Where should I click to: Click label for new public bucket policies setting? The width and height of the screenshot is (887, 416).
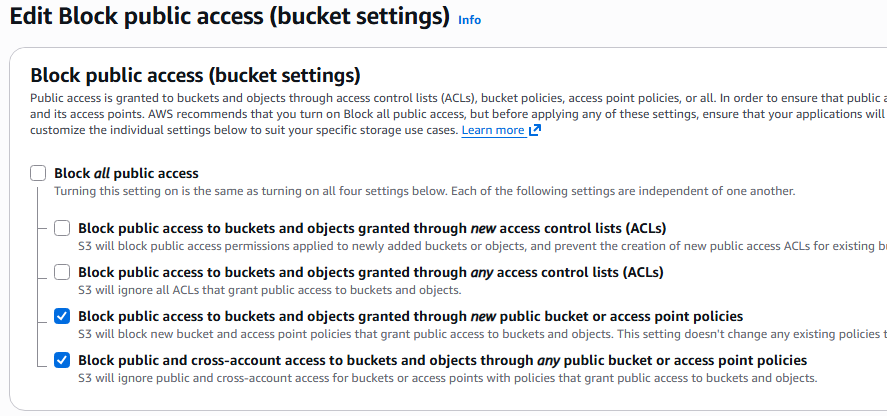(410, 316)
